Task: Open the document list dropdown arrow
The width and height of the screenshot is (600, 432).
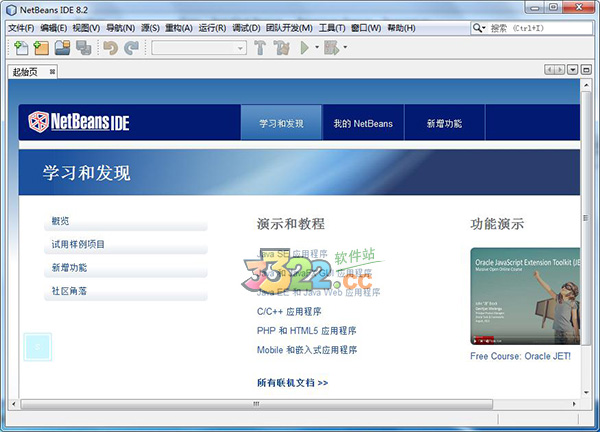Action: [573, 70]
